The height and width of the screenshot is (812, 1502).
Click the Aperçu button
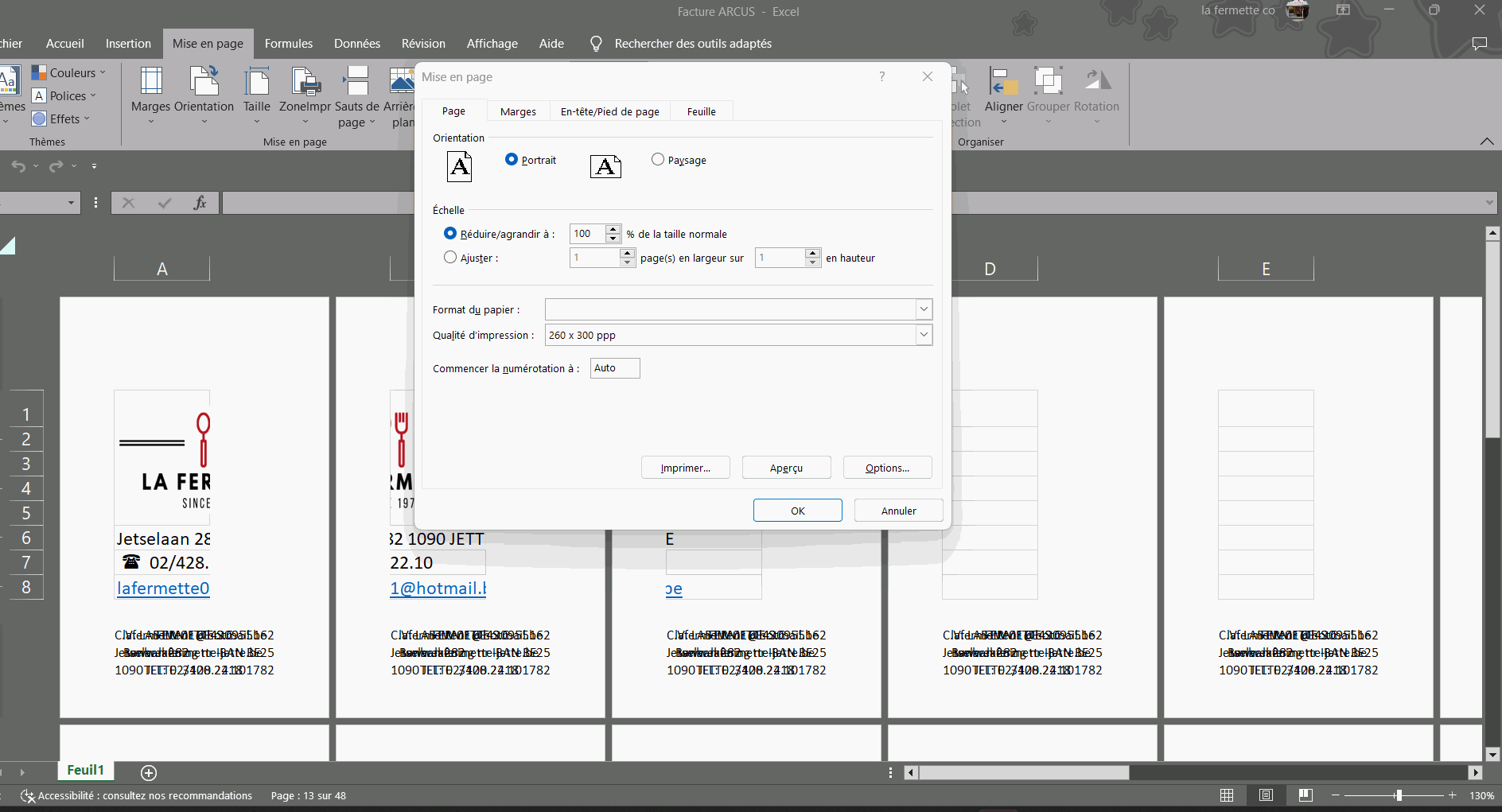786,468
